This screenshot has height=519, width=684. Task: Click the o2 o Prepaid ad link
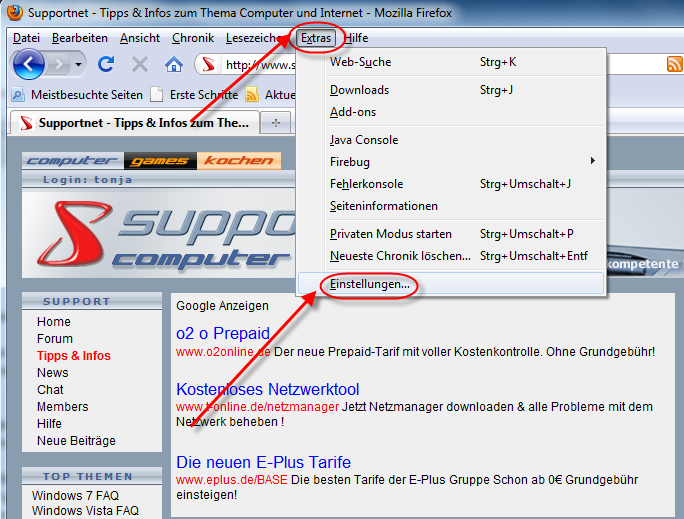point(223,334)
